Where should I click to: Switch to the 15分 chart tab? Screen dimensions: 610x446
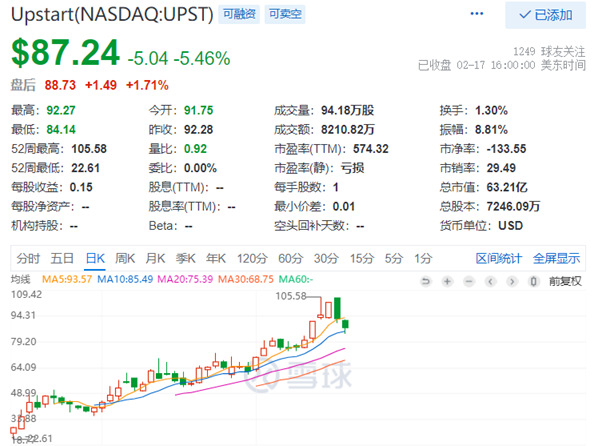point(362,258)
